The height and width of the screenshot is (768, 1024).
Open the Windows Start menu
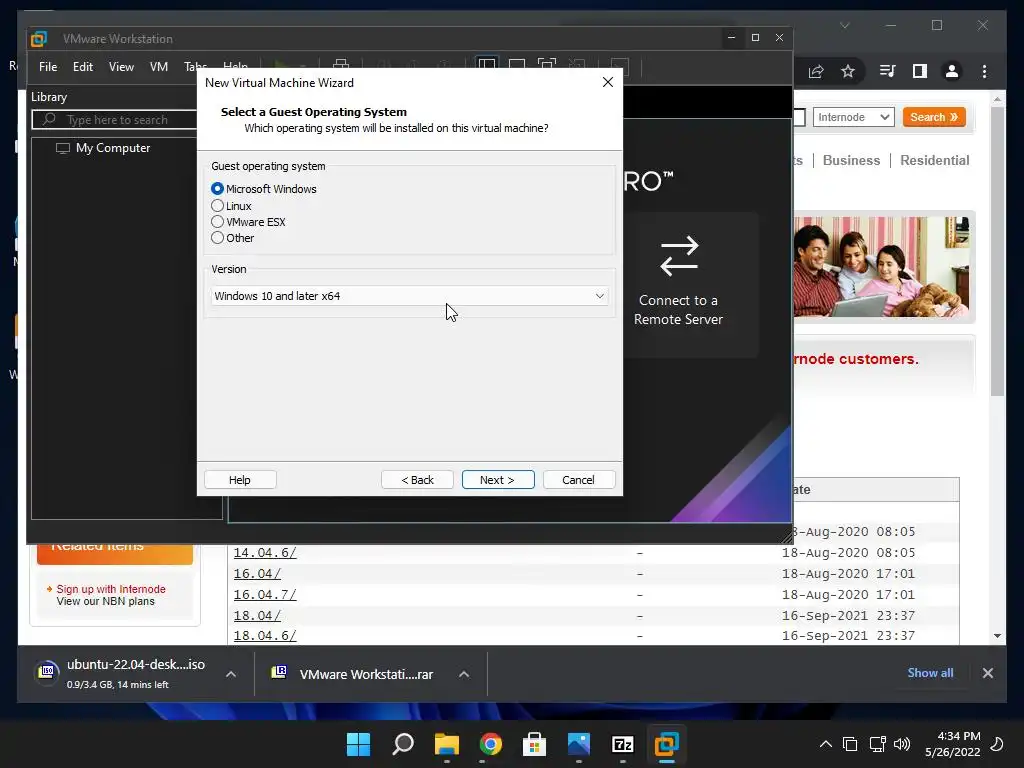[359, 744]
